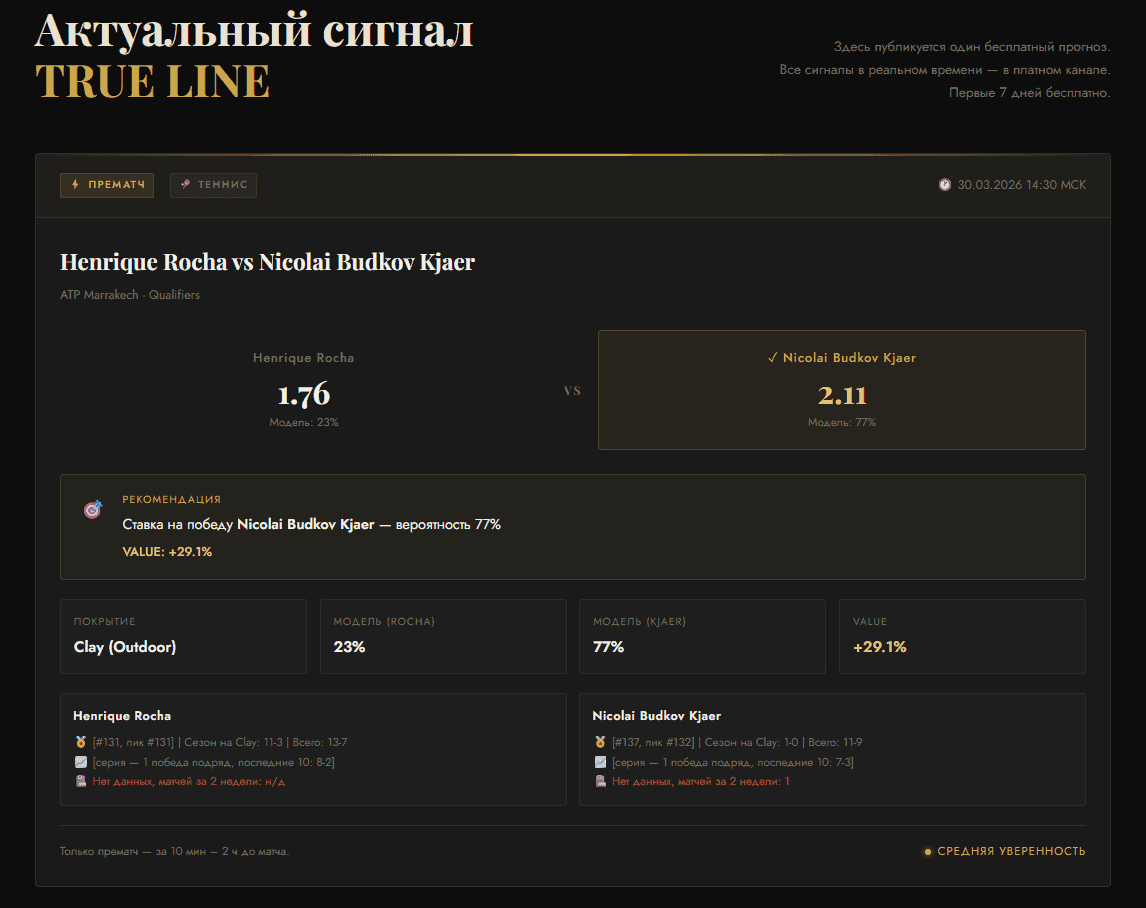Switch to the ПРЕМАТЧ tab

click(107, 185)
